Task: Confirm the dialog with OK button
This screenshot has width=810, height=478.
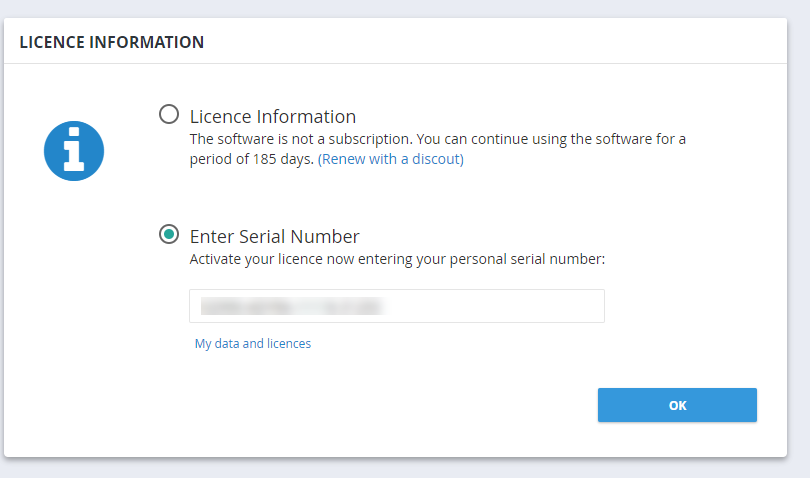Action: click(677, 405)
